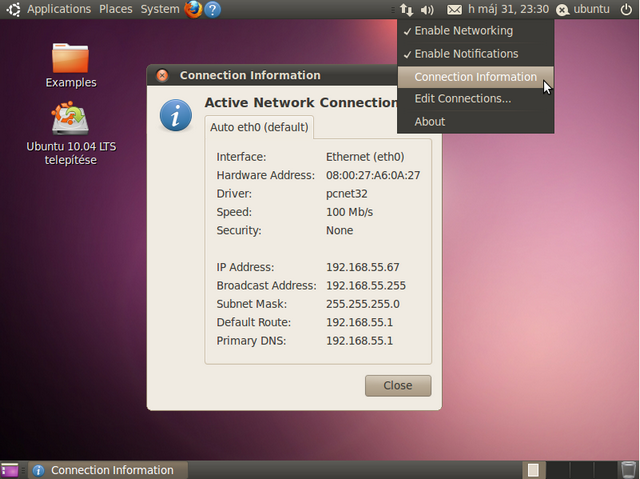640x479 pixels.
Task: Click the Show Desktop icon in the bottom panel
Action: click(x=9, y=470)
